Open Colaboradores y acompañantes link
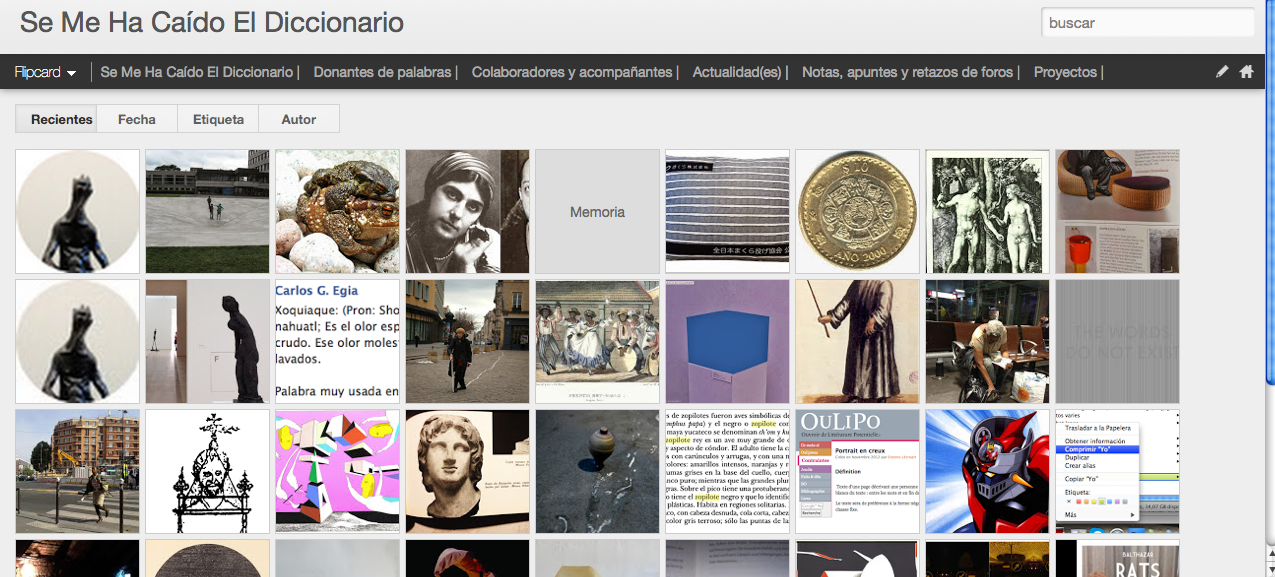The width and height of the screenshot is (1275, 577). coord(572,72)
